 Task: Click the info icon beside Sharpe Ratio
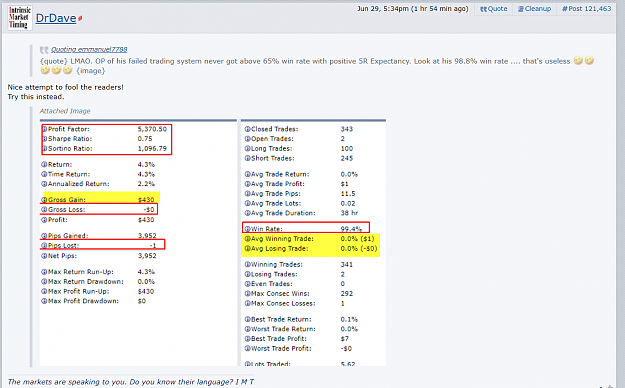(45, 139)
